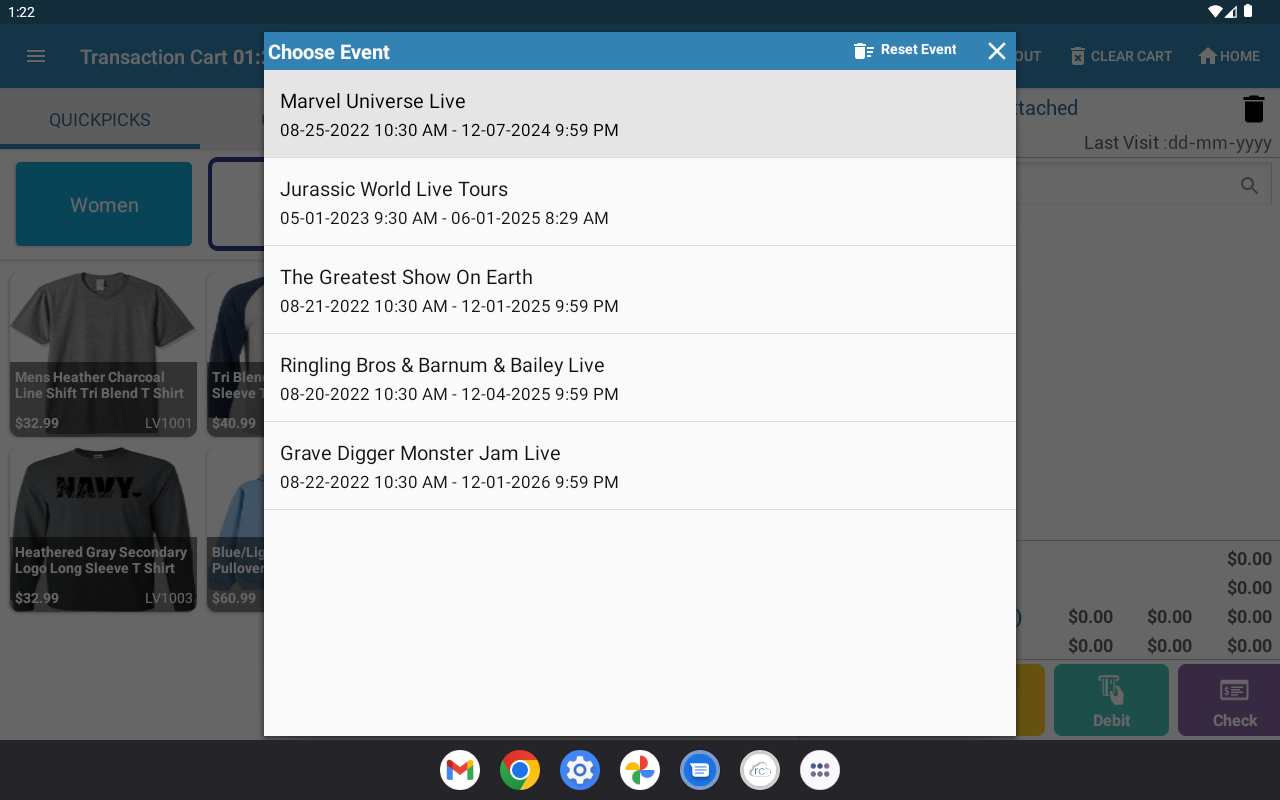The height and width of the screenshot is (800, 1280).
Task: Select Jurassic World Live Tours event
Action: [x=640, y=202]
